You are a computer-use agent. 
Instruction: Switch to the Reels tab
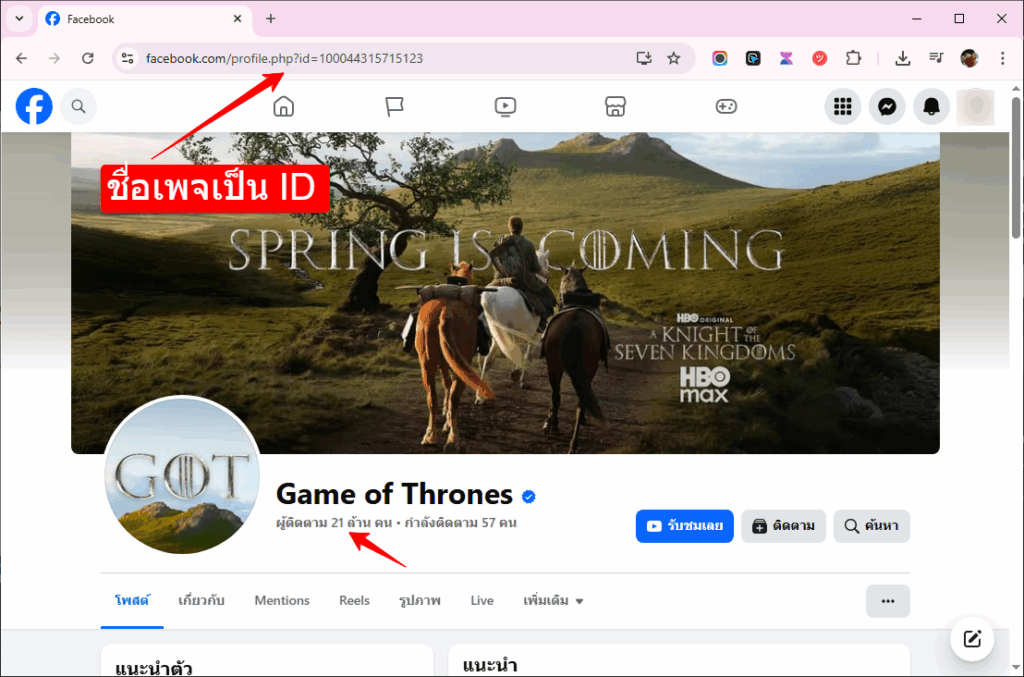(x=354, y=600)
